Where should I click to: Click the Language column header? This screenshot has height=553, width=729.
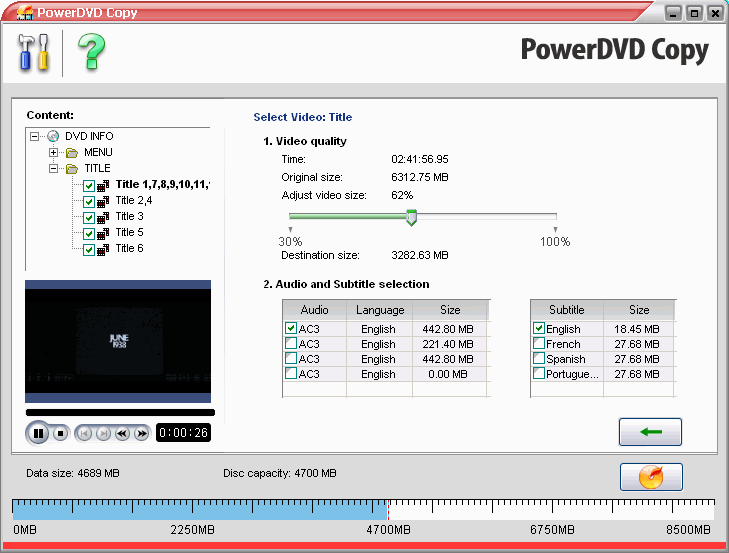pyautogui.click(x=379, y=310)
